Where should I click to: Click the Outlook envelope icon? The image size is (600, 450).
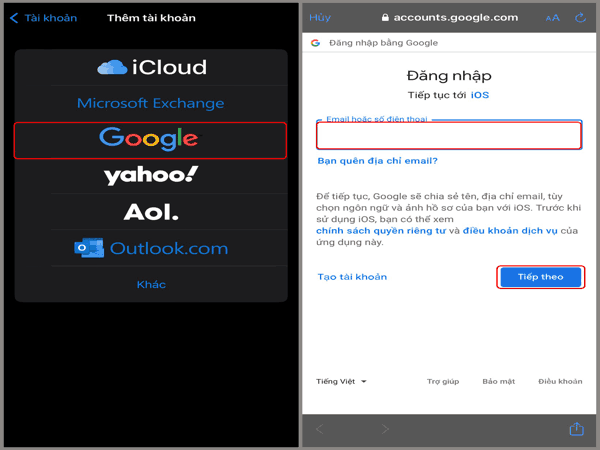click(x=89, y=248)
